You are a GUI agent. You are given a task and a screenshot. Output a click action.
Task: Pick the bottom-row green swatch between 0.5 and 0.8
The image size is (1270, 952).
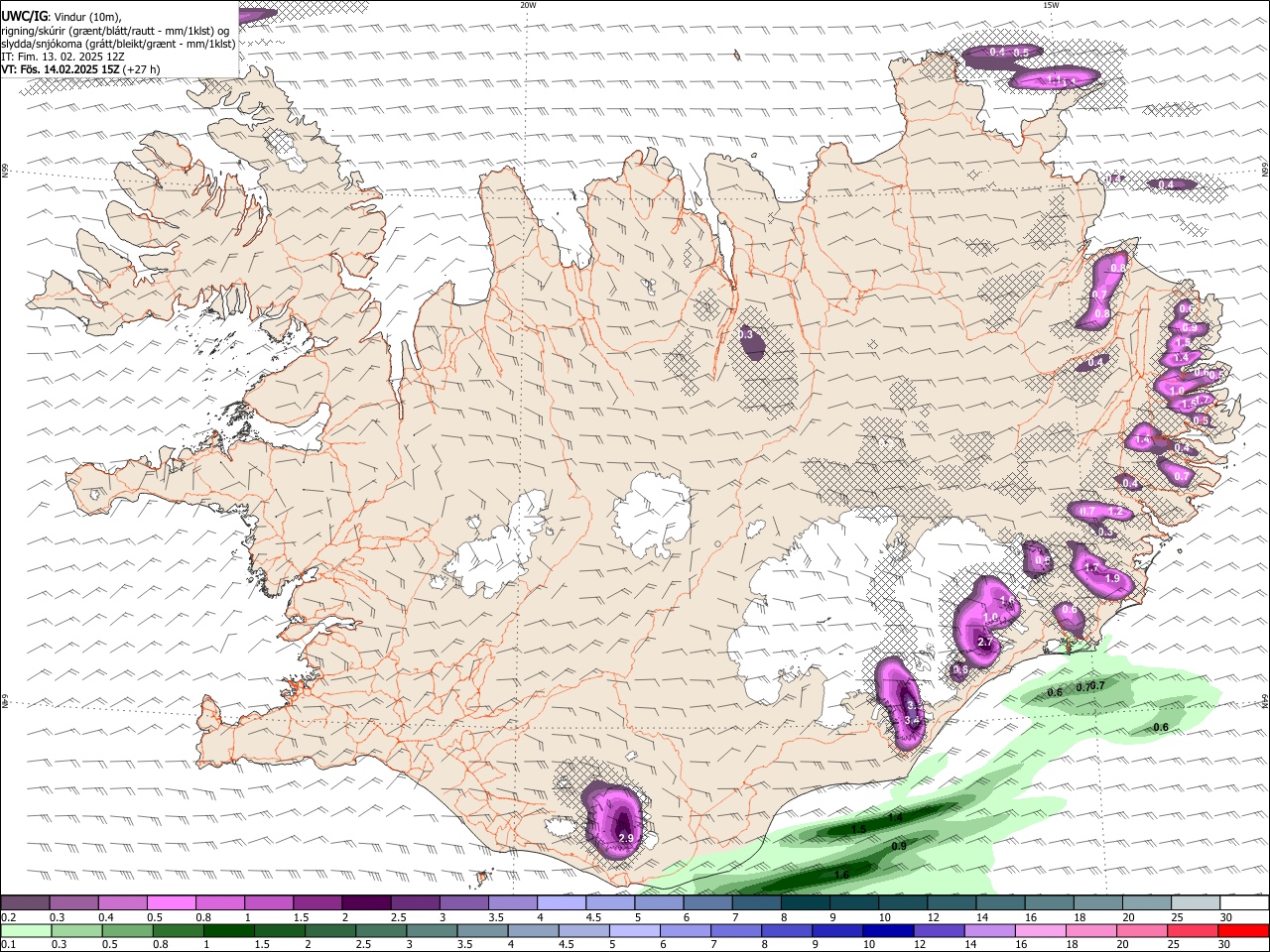click(127, 930)
